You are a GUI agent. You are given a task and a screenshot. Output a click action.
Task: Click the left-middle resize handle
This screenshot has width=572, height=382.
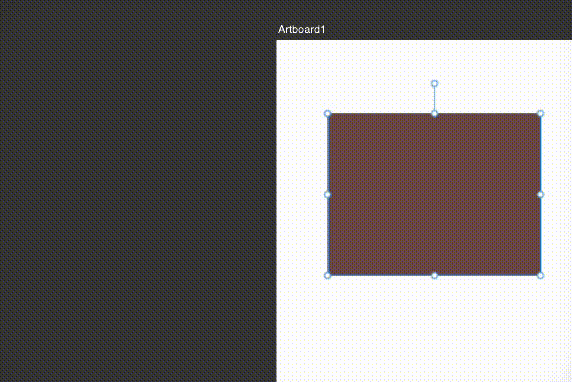click(328, 194)
